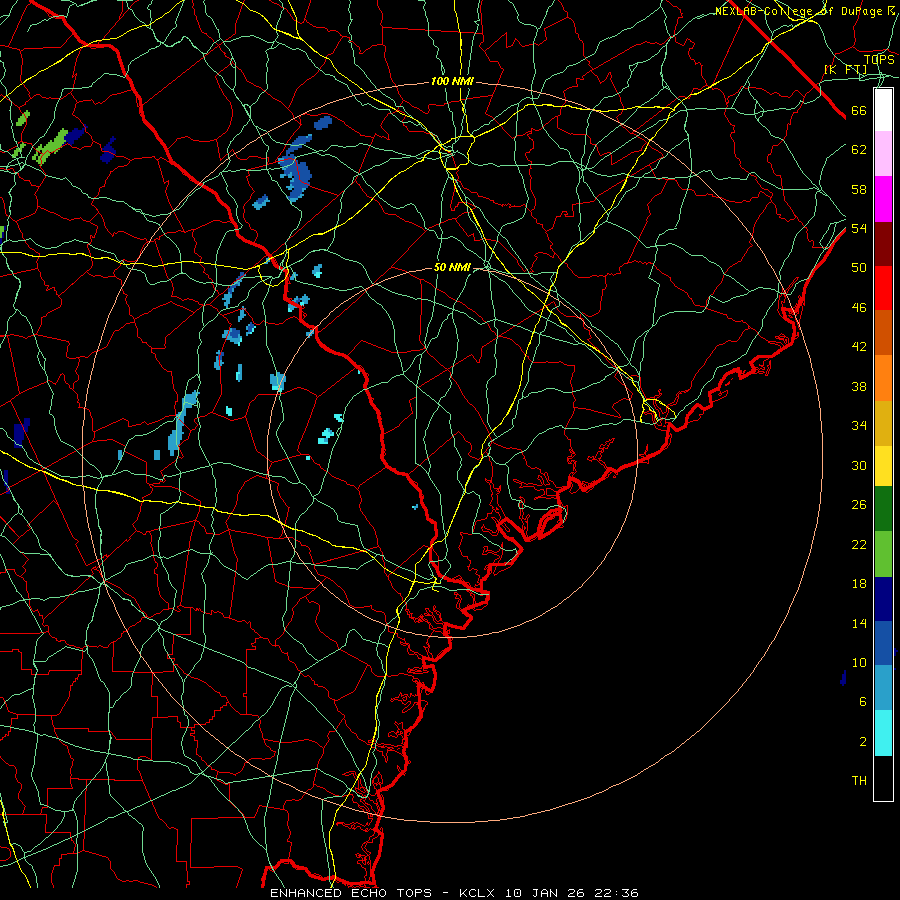This screenshot has width=900, height=900.
Task: Click the legend value "18"
Action: click(859, 584)
